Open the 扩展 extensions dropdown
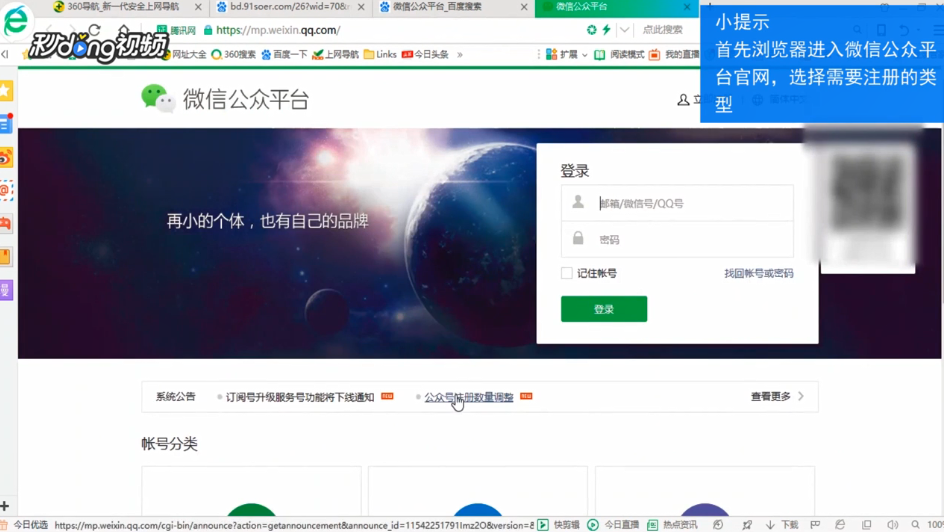 tap(567, 54)
